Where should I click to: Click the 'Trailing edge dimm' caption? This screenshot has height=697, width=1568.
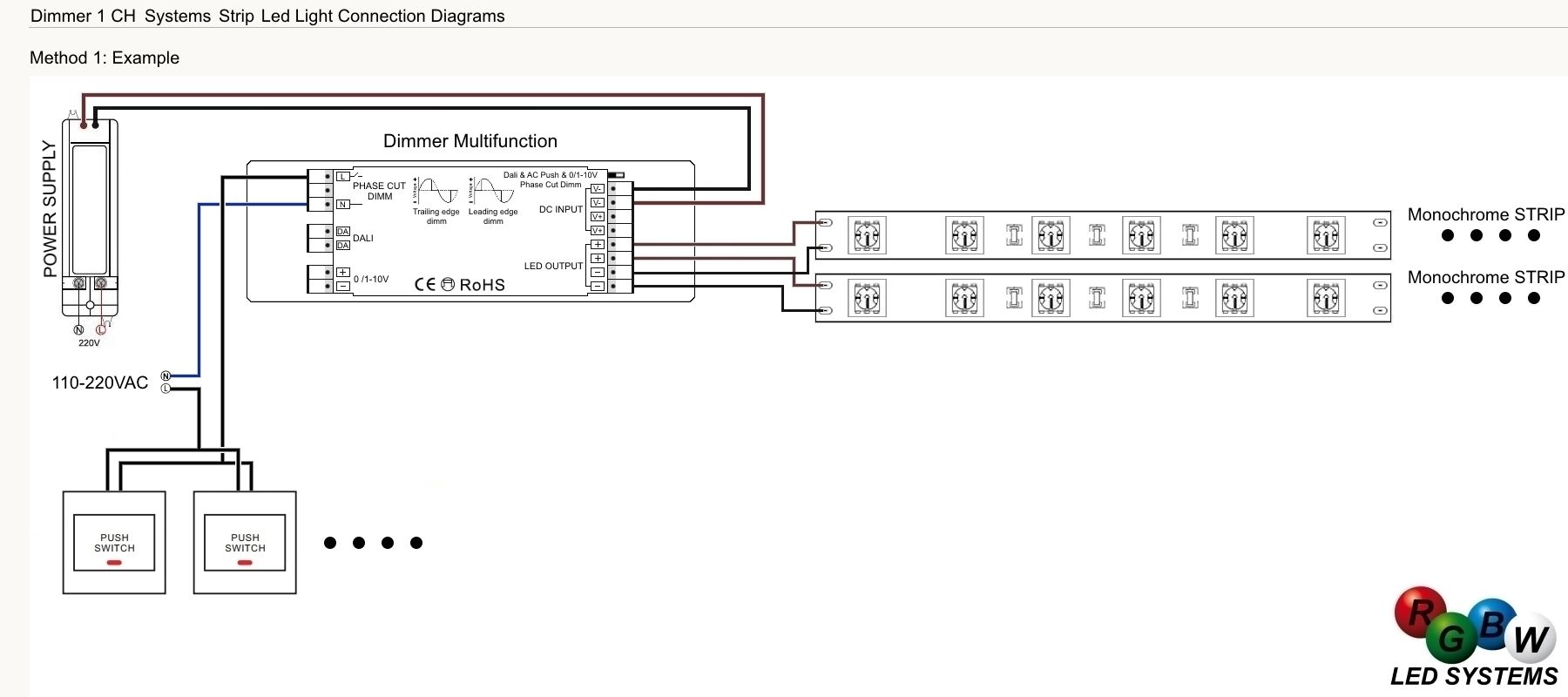click(x=436, y=216)
